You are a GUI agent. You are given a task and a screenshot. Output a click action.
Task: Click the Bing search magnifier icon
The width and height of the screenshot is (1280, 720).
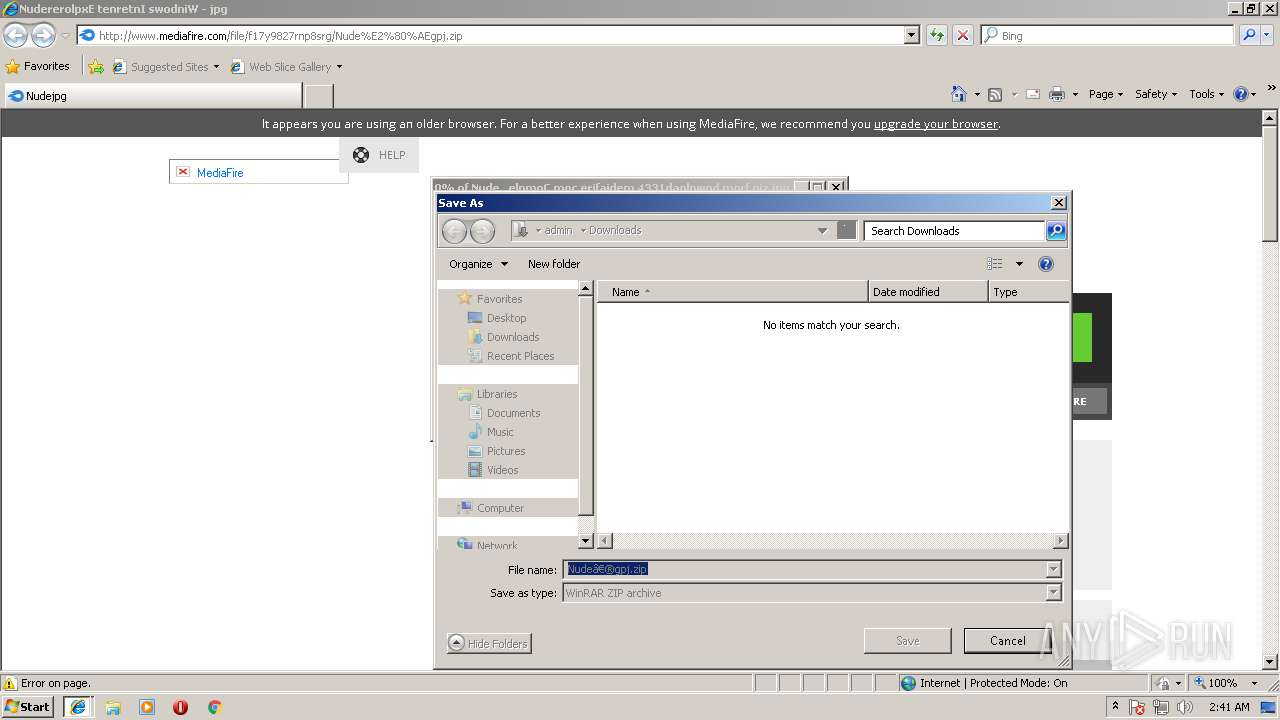click(1249, 35)
